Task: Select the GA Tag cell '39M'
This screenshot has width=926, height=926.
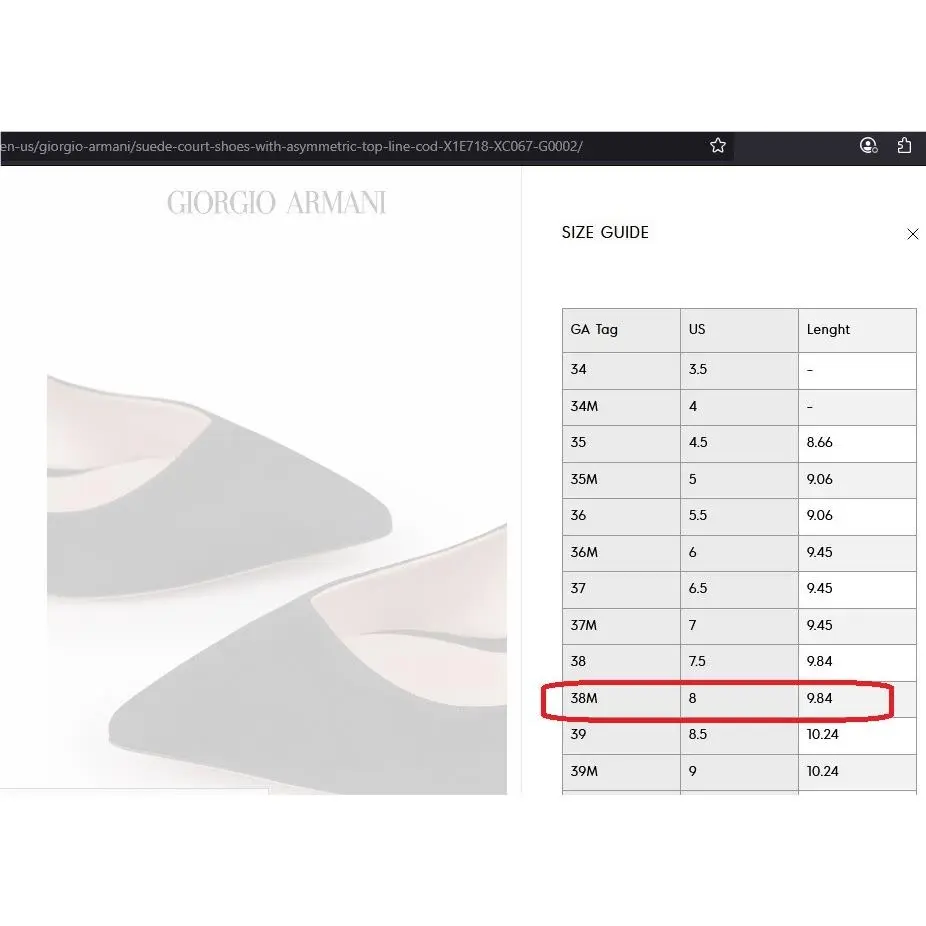Action: coord(621,772)
